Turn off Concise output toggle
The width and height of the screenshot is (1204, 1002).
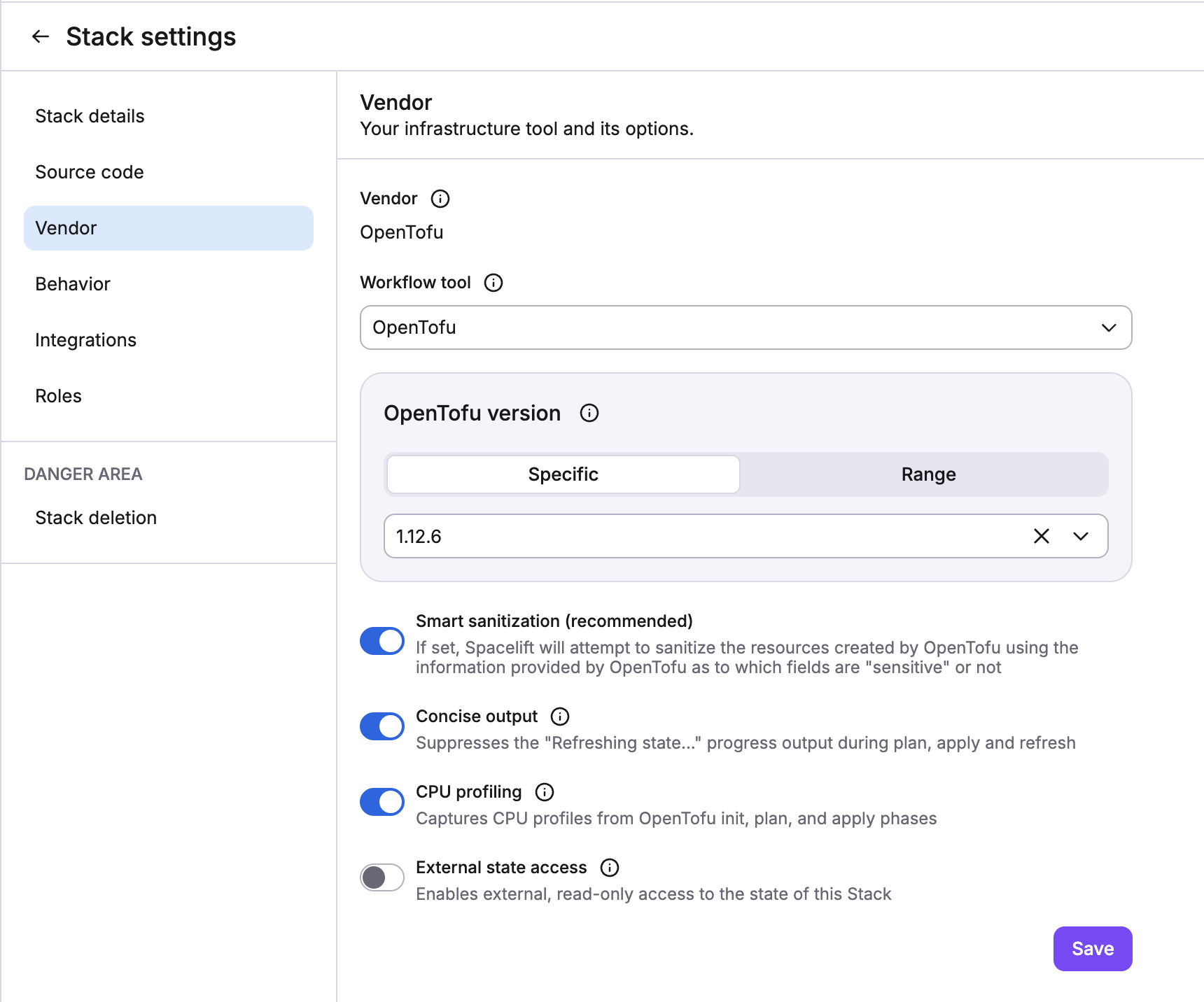click(x=382, y=726)
